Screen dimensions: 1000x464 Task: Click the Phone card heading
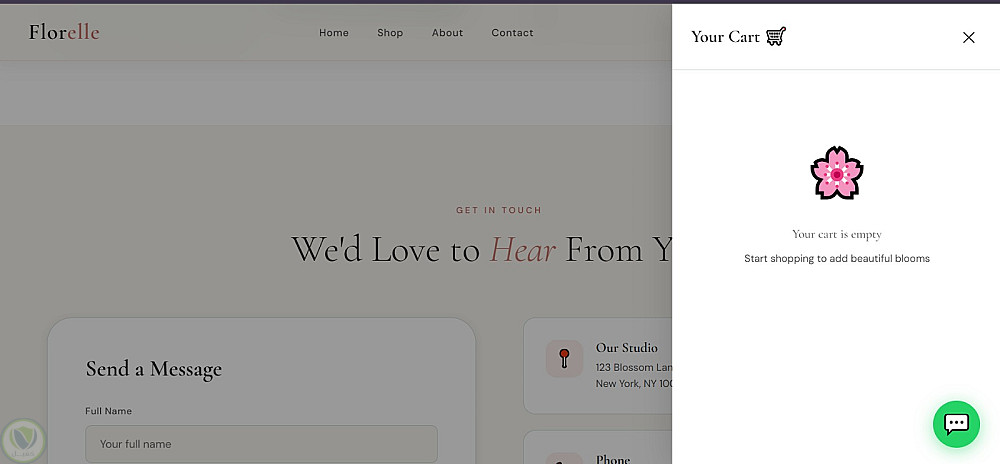[613, 459]
